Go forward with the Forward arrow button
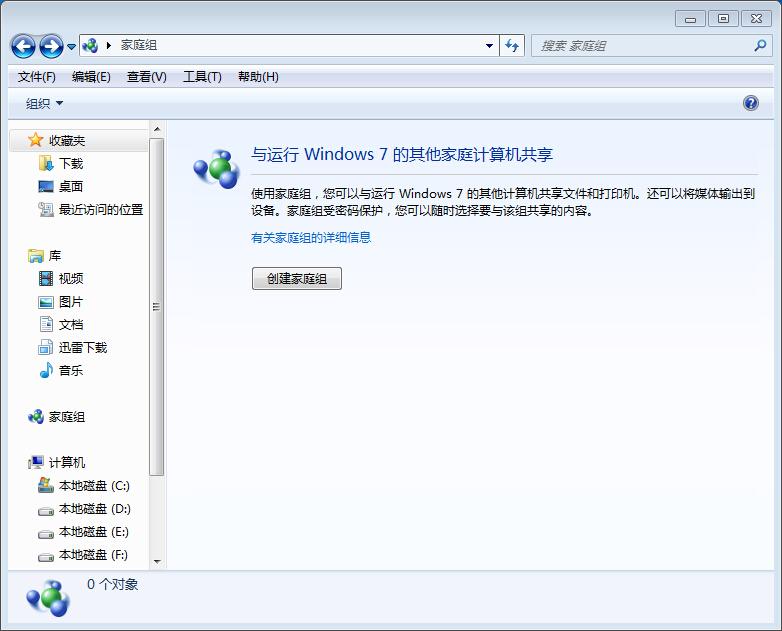 [51, 46]
